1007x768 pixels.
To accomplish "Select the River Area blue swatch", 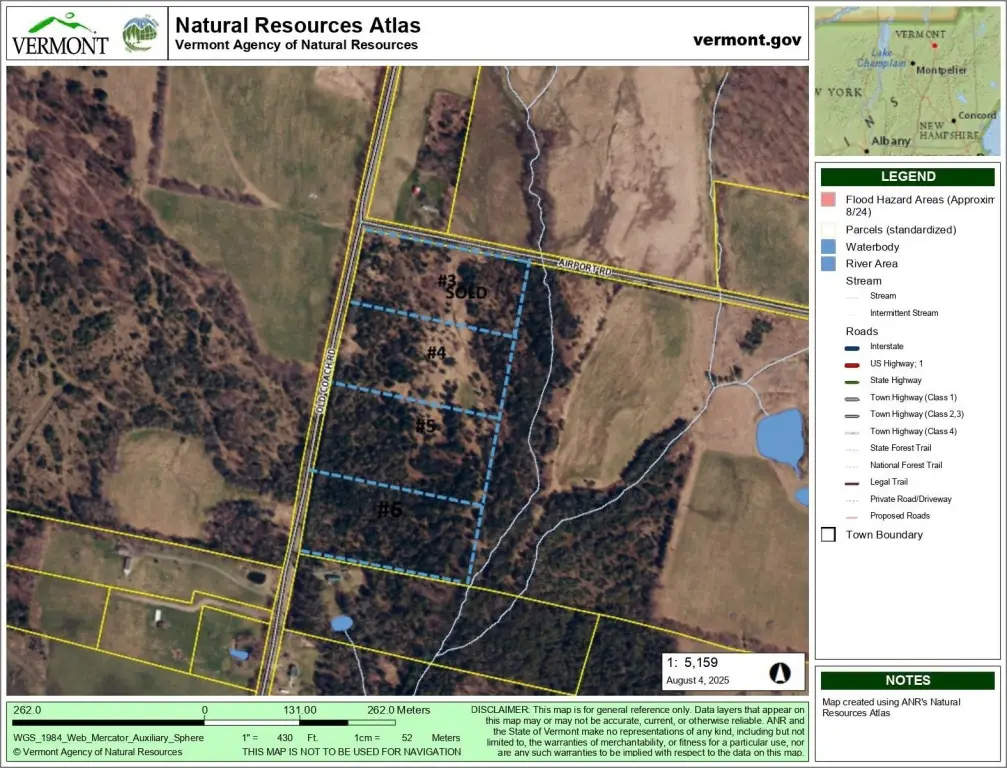I will [828, 264].
